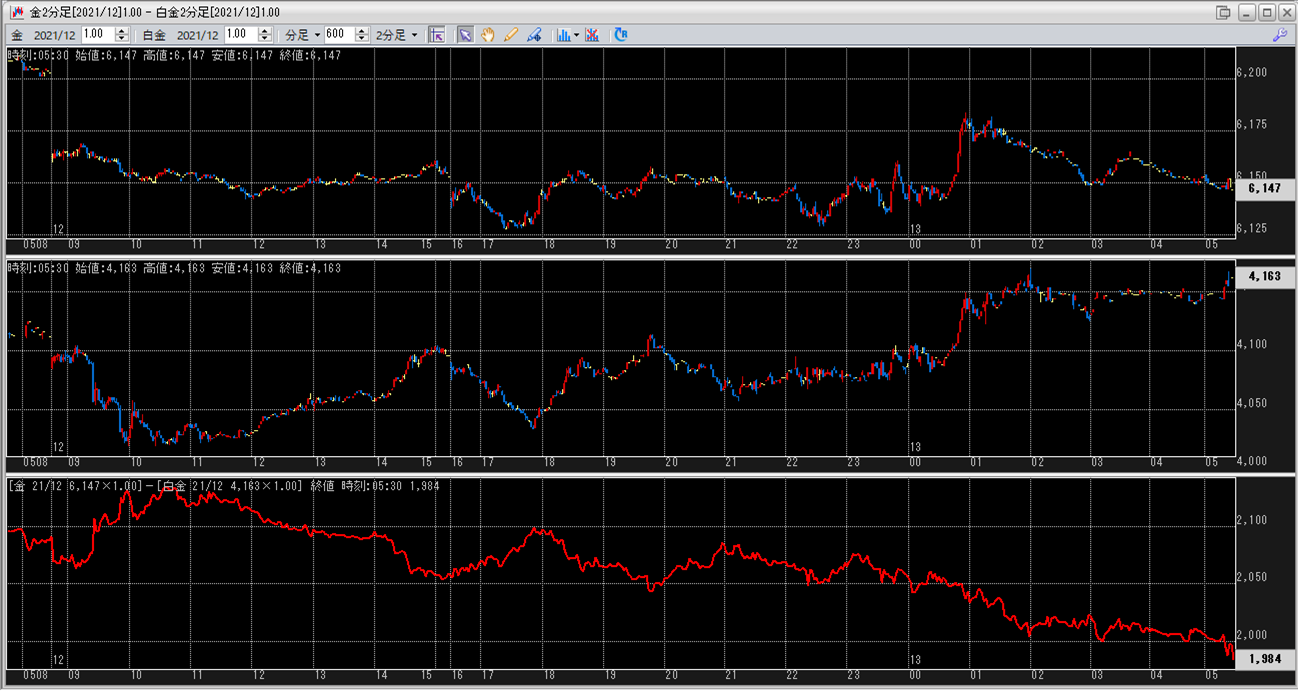
Task: Click the delete indicators chart icon
Action: click(592, 34)
